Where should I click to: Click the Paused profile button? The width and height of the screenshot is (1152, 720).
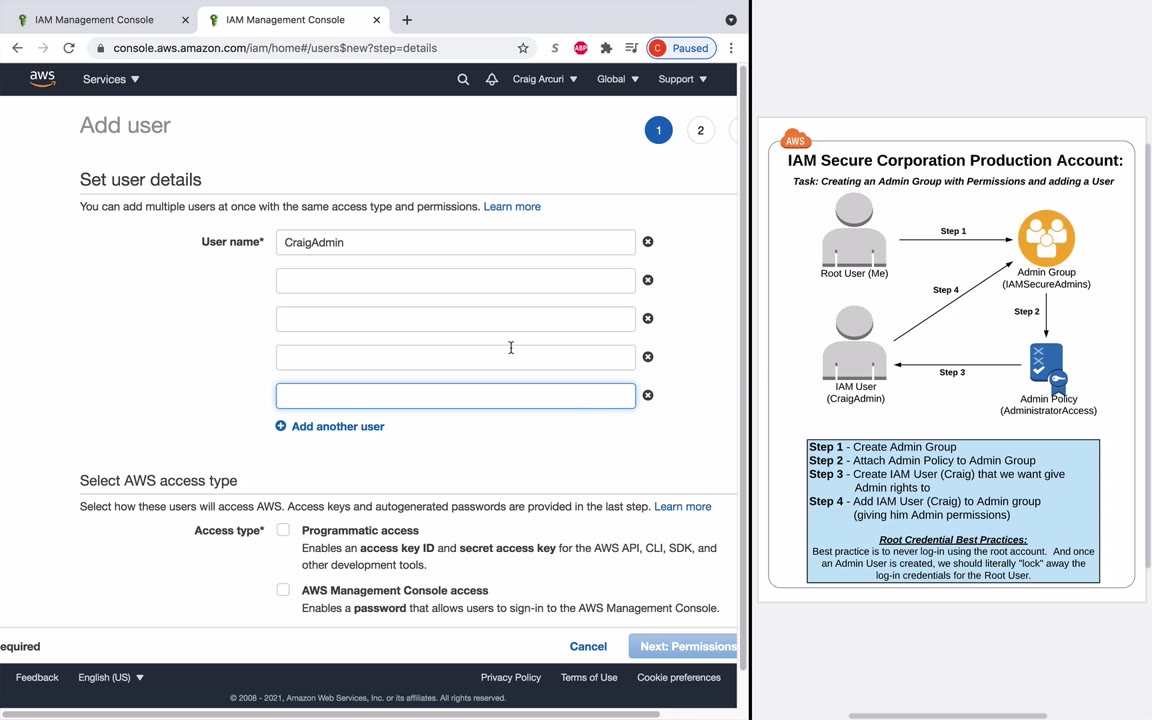(681, 48)
